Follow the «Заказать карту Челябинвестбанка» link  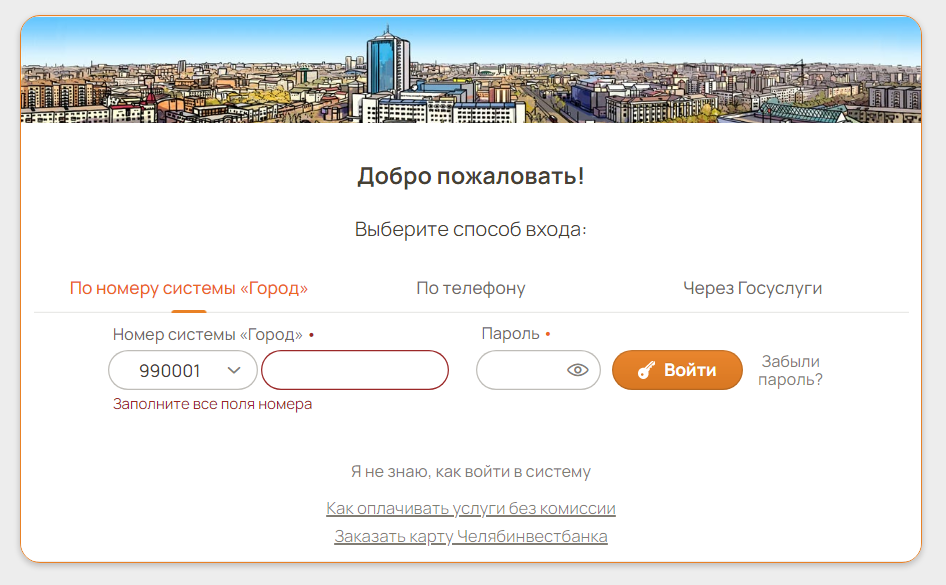click(x=471, y=536)
